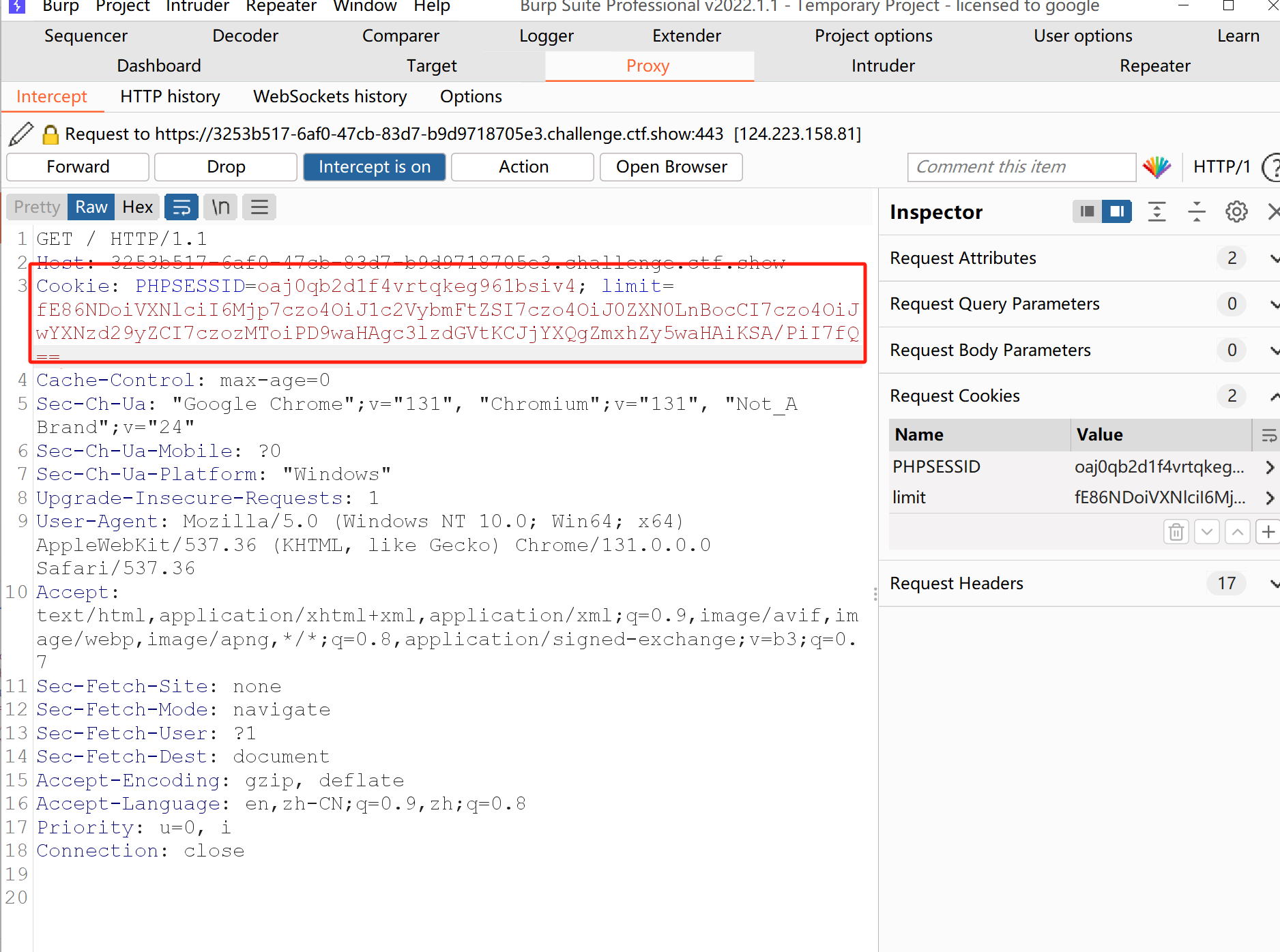Expand the Request Attributes section

pyautogui.click(x=1273, y=258)
